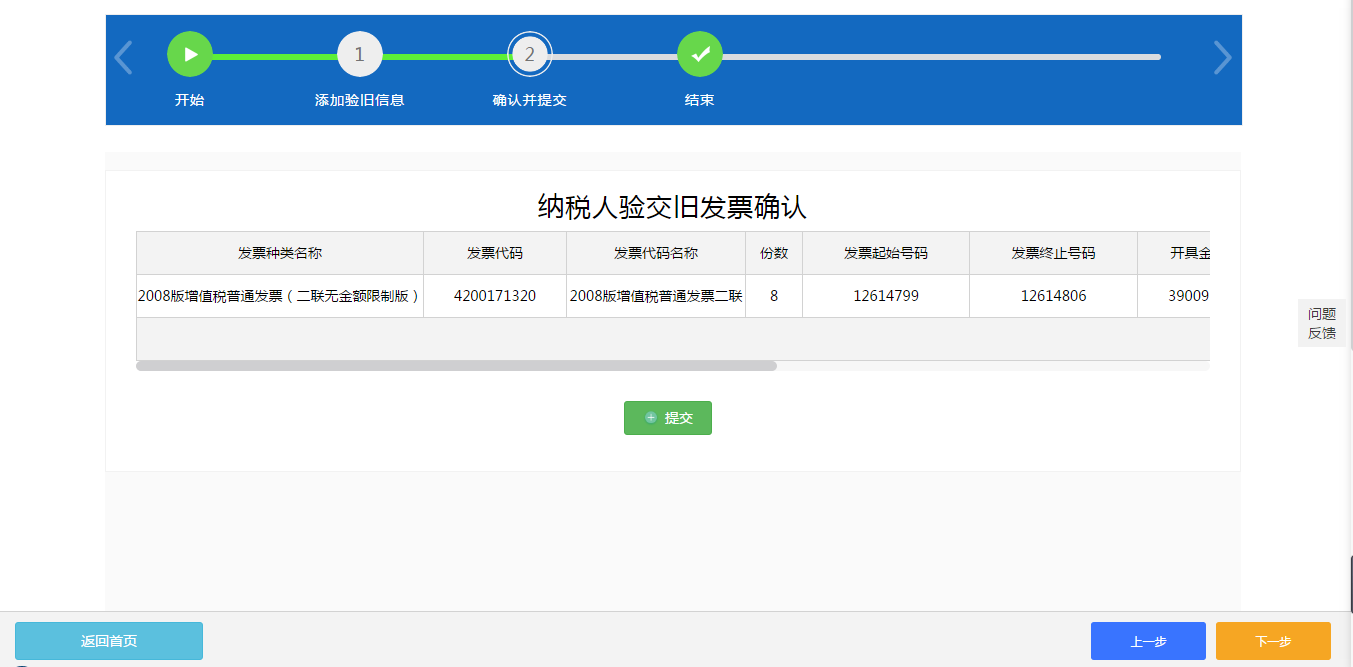Click the 开始 step label
This screenshot has width=1353, height=667.
point(190,100)
